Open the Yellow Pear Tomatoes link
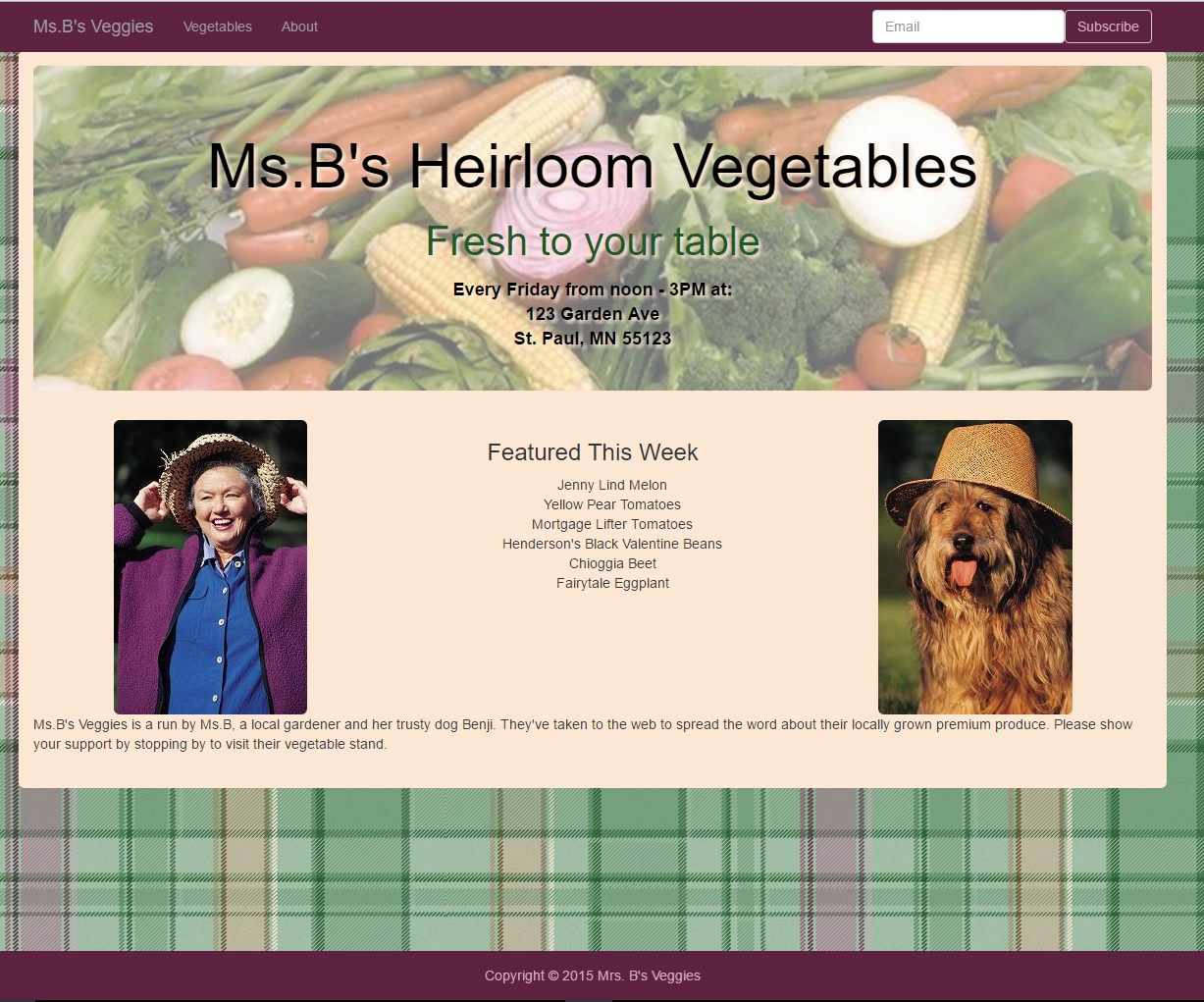Screen dimensions: 1204x1002 click(611, 504)
